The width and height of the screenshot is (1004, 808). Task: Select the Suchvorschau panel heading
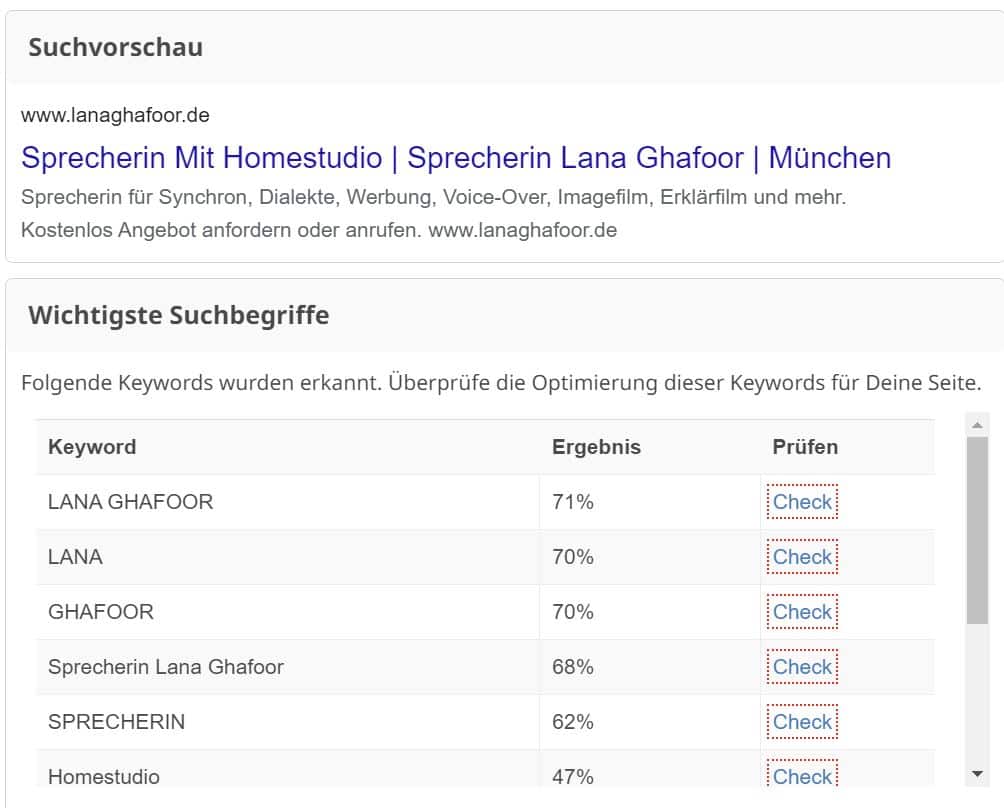coord(116,47)
